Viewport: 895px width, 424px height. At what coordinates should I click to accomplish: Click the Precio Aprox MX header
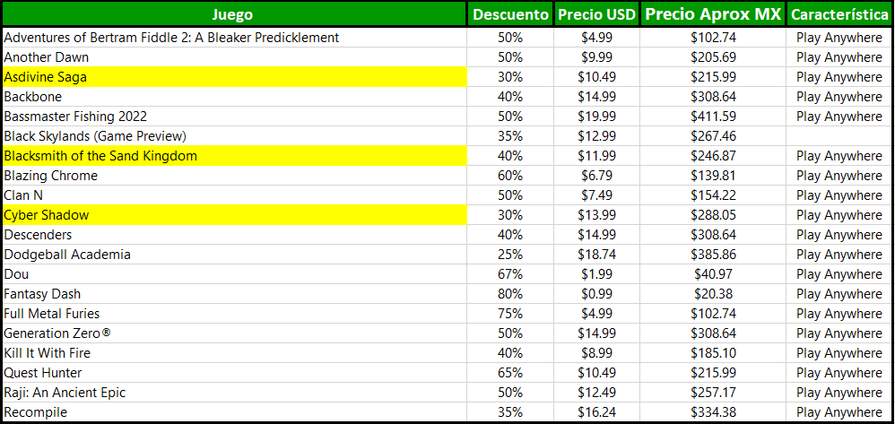(712, 14)
